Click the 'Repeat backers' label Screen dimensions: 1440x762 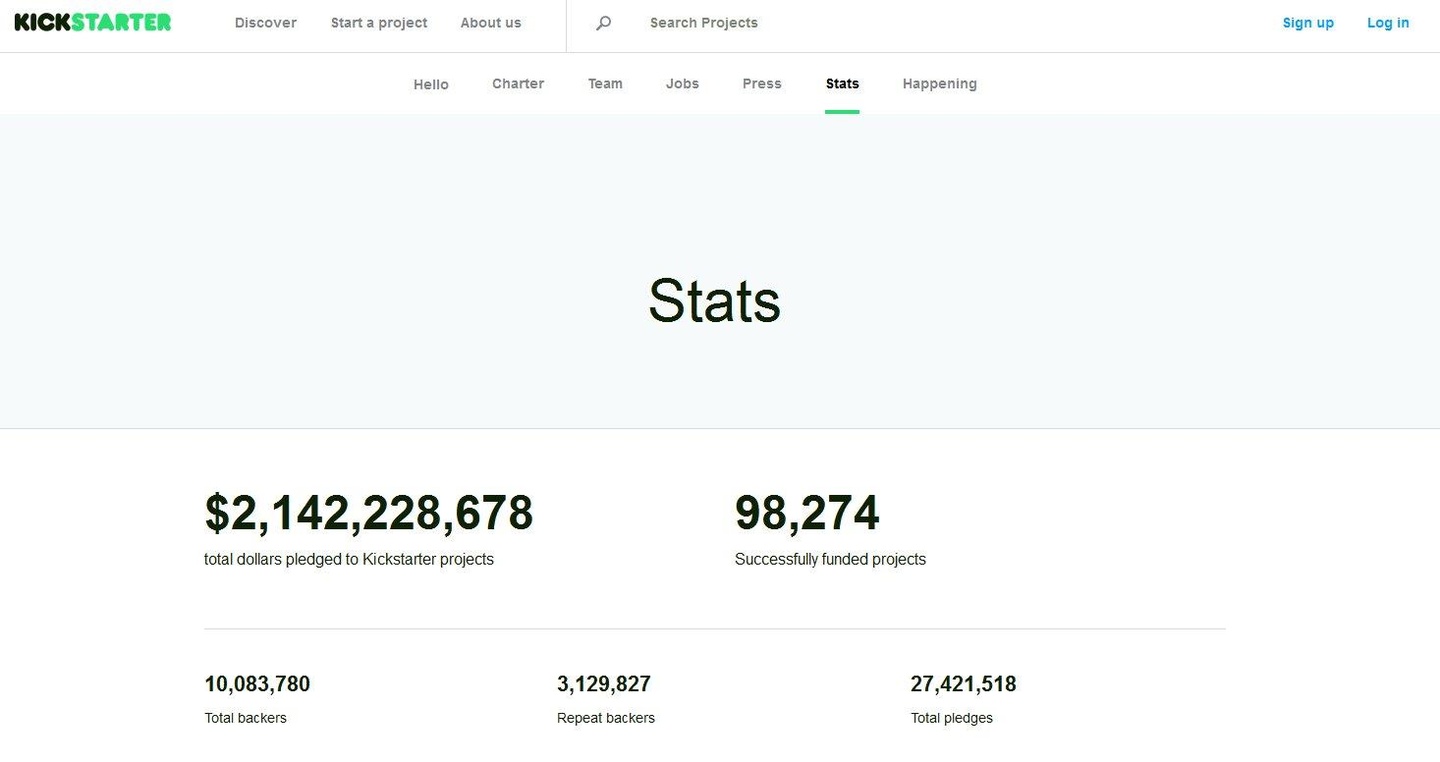pyautogui.click(x=606, y=718)
